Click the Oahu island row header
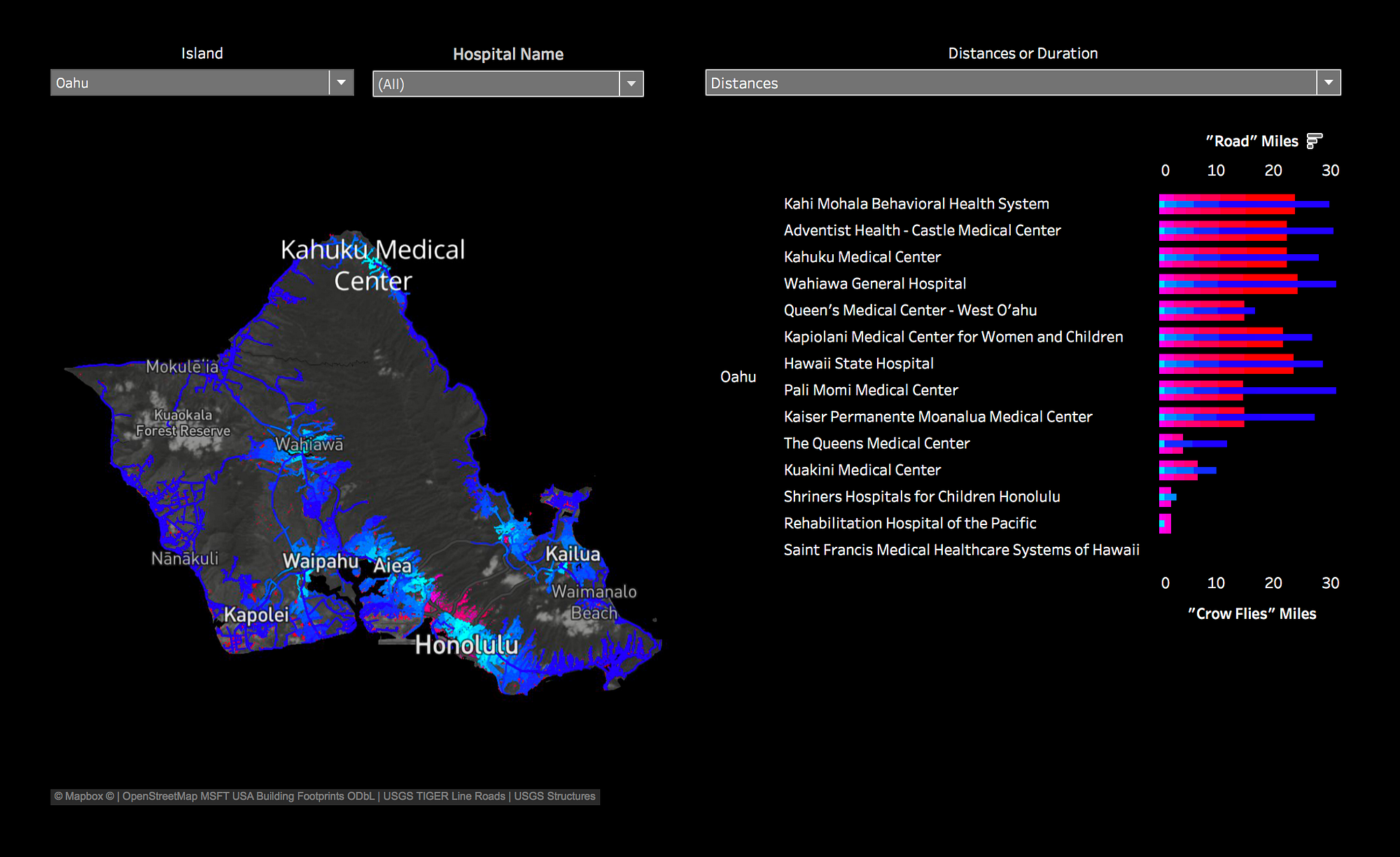The image size is (1400, 857). coord(738,377)
